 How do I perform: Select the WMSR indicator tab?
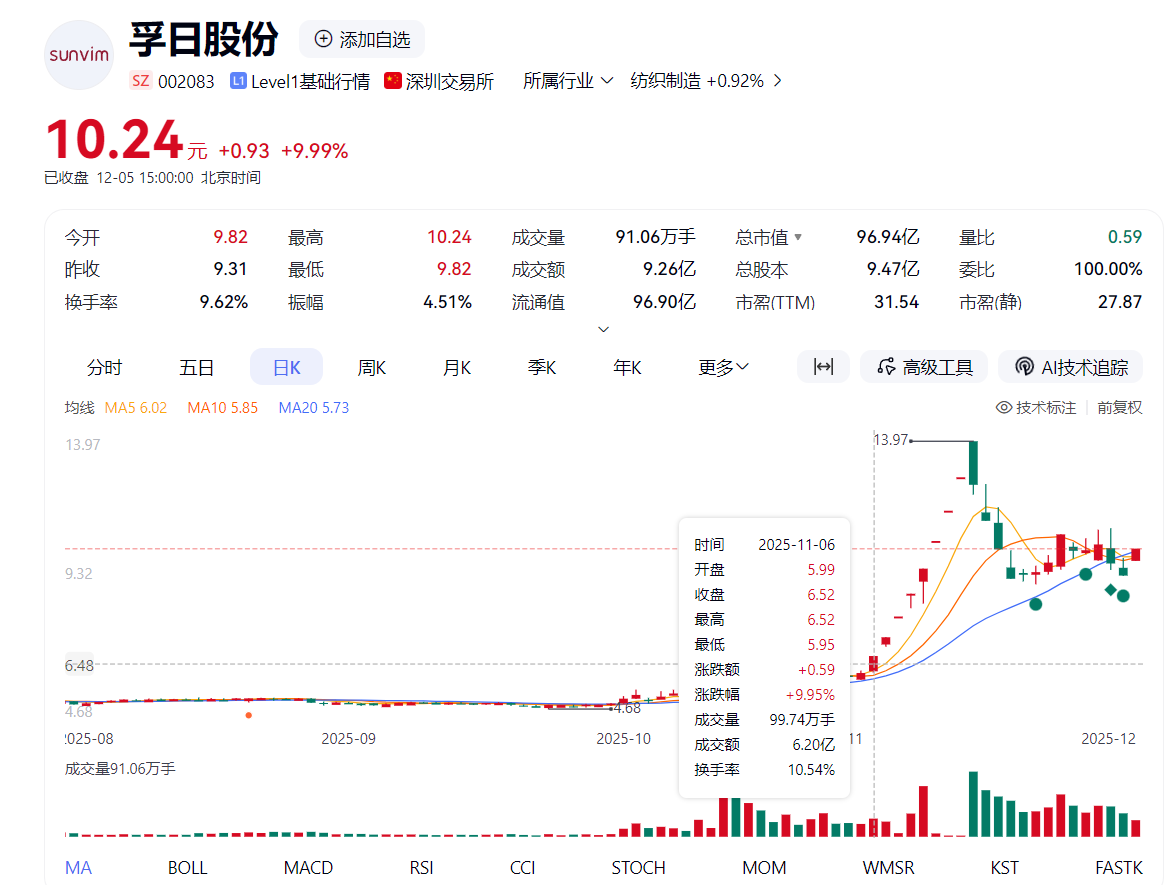coord(888,868)
